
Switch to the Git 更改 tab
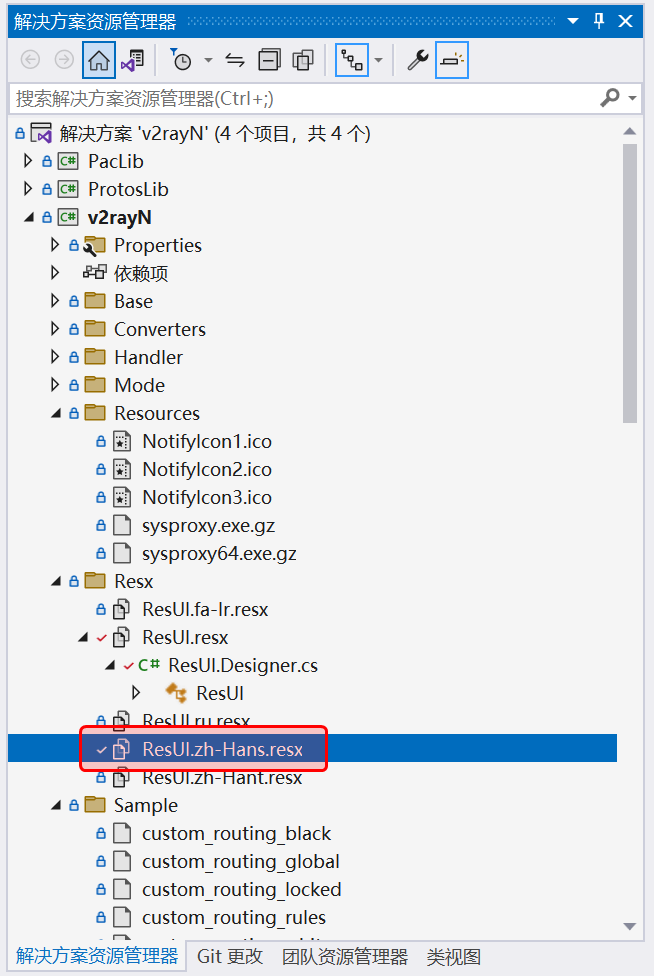click(230, 956)
